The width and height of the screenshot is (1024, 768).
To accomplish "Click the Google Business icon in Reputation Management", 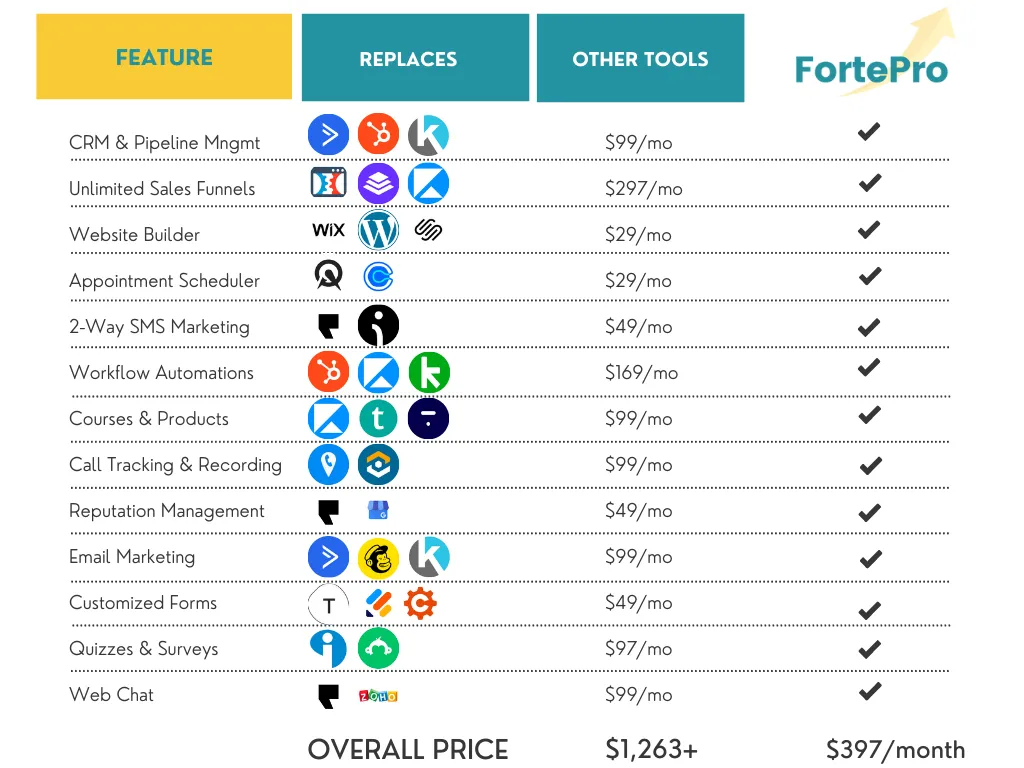I will (x=378, y=510).
